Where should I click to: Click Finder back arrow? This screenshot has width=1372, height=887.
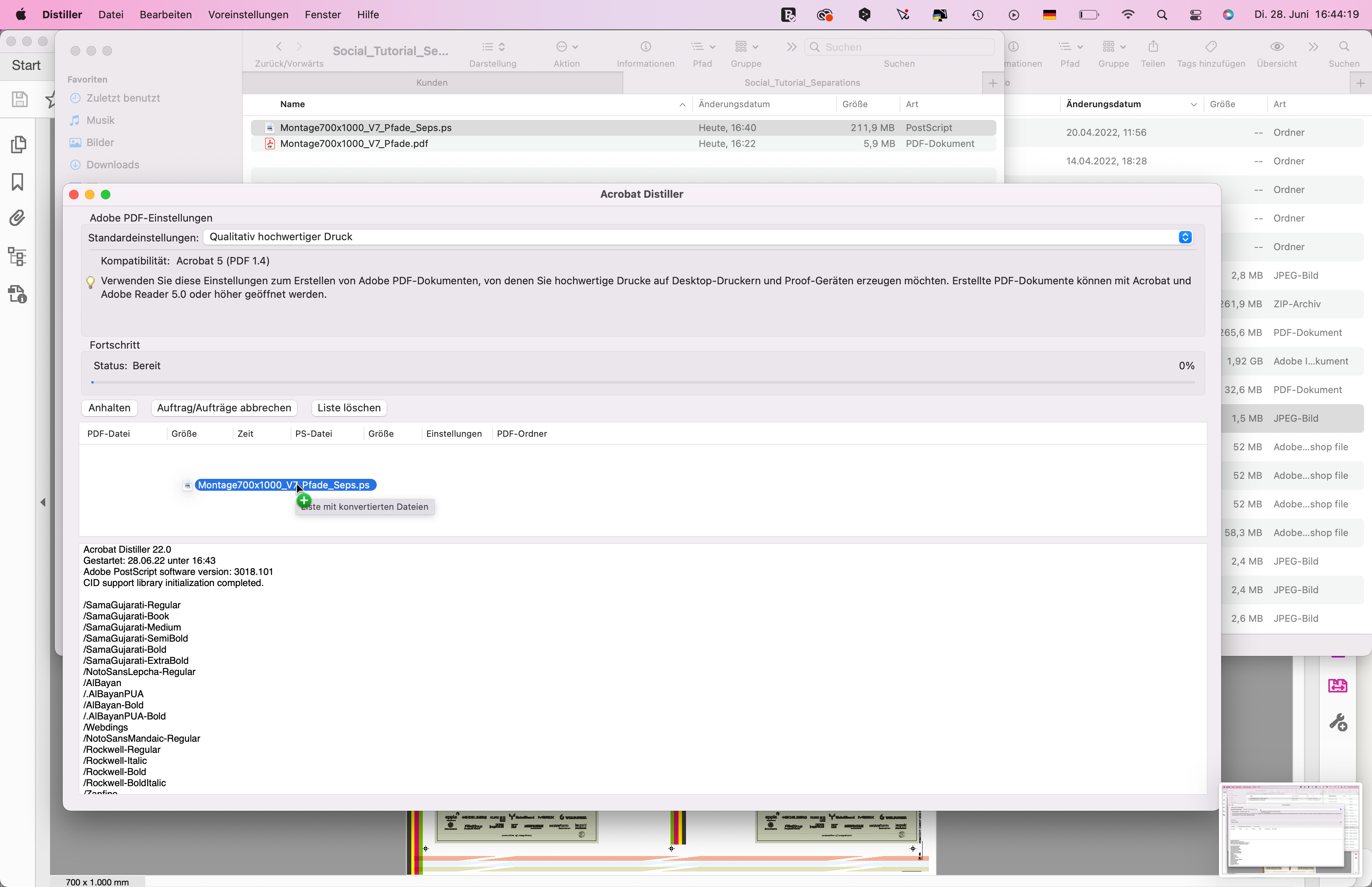pos(279,47)
